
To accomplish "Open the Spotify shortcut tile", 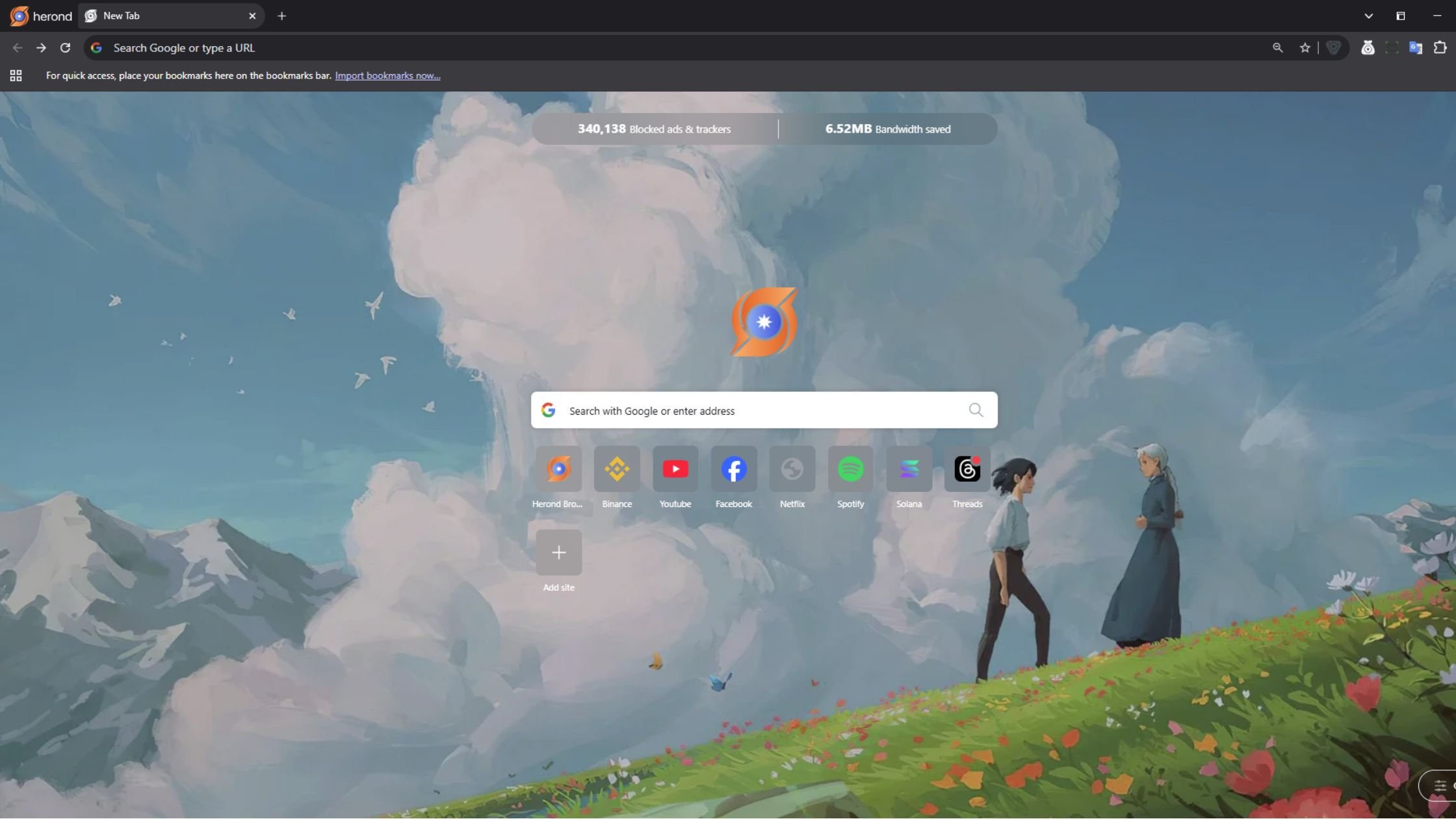I will [x=851, y=469].
